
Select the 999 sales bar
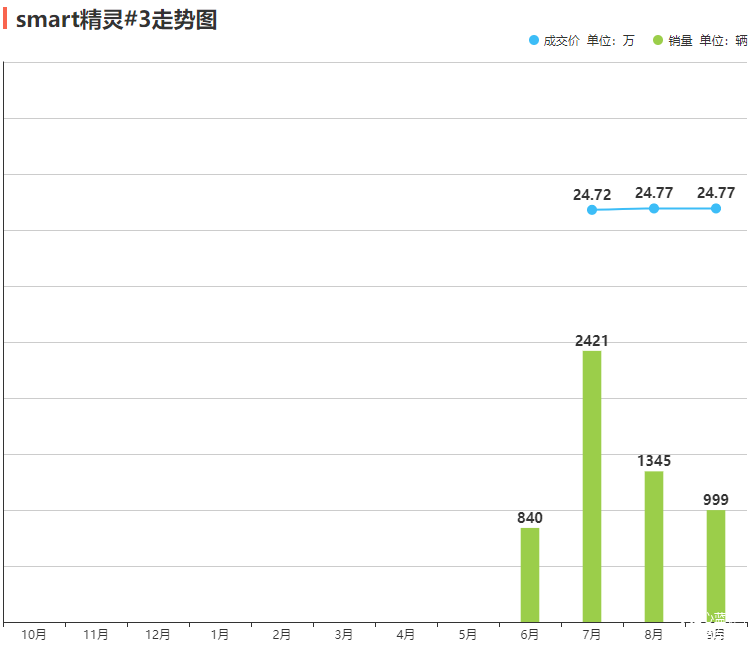tap(716, 565)
